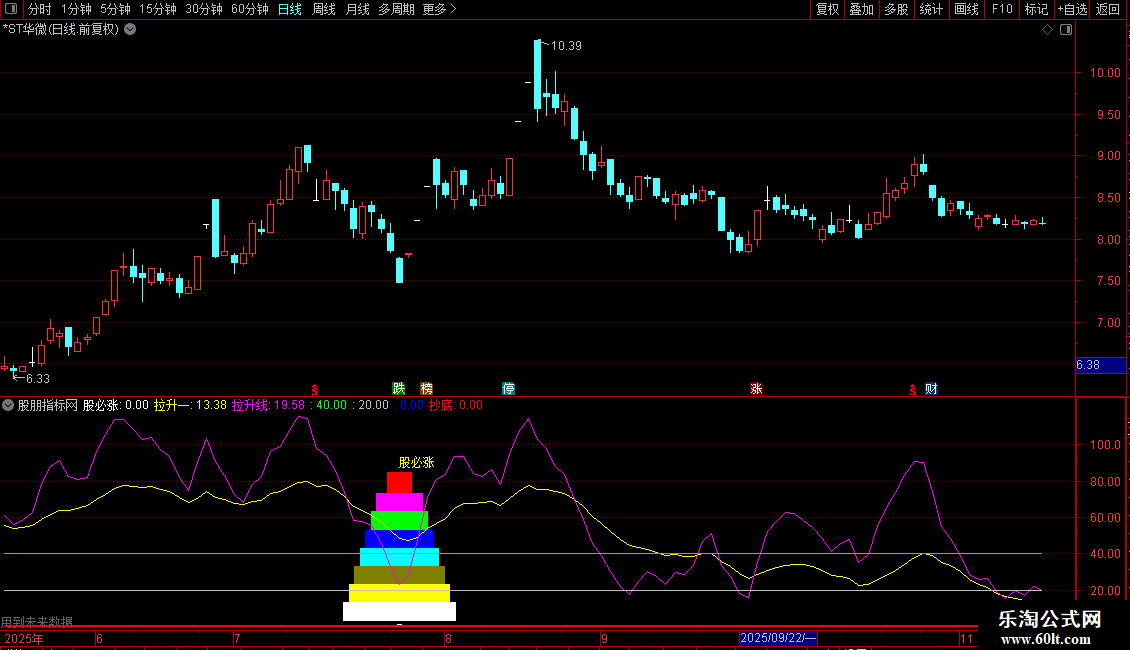The width and height of the screenshot is (1130, 650).
Task: Click the green 跌 event marker icon
Action: pos(399,389)
